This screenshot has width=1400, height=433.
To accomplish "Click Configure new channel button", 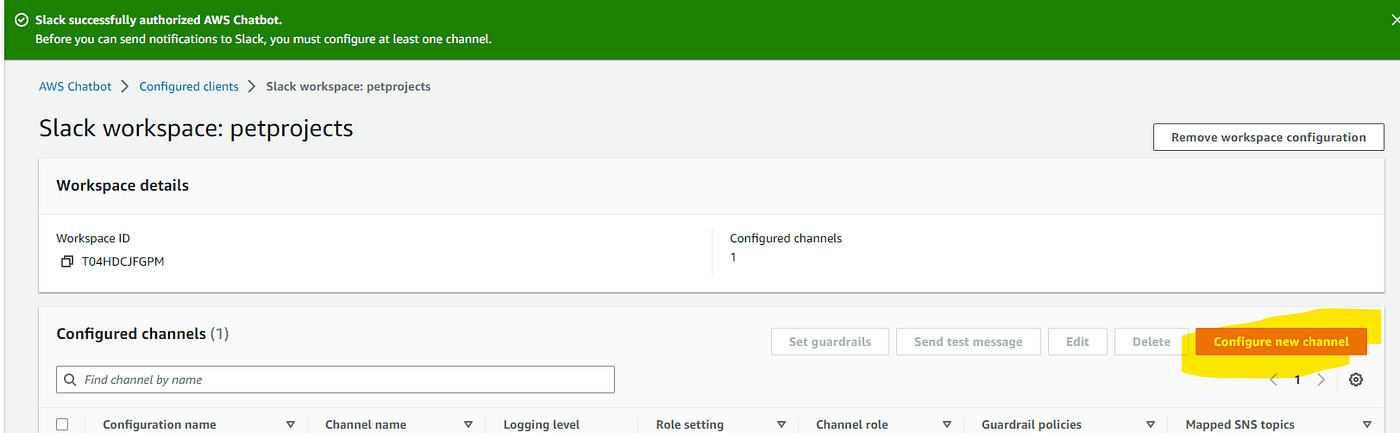I will [1281, 342].
